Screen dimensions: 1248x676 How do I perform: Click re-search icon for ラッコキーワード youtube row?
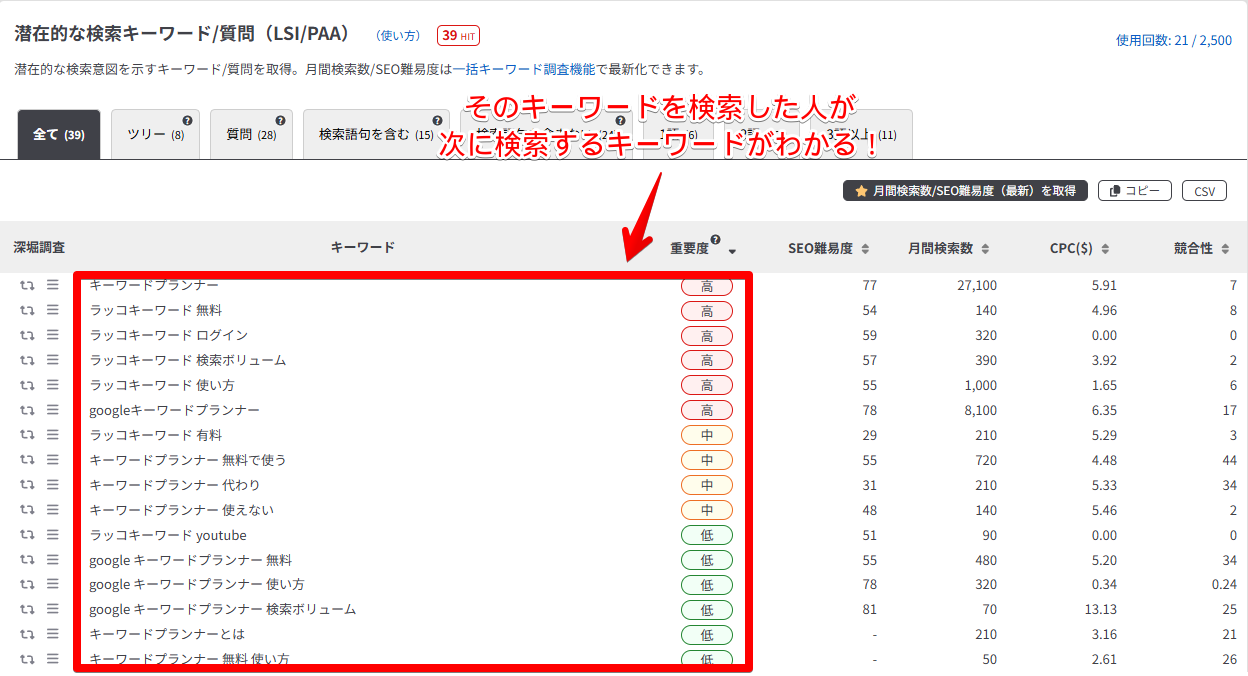[27, 535]
